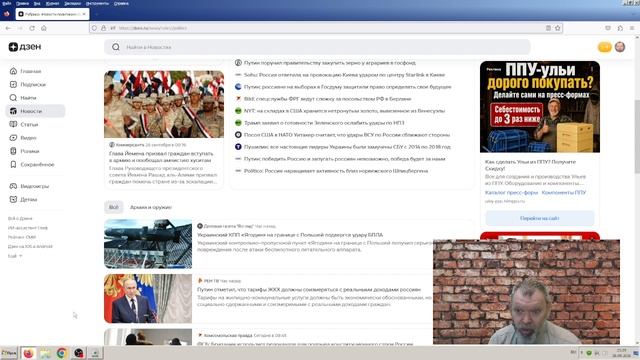Open the Всё о Дзене footer link
640x360 pixels.
pos(20,218)
